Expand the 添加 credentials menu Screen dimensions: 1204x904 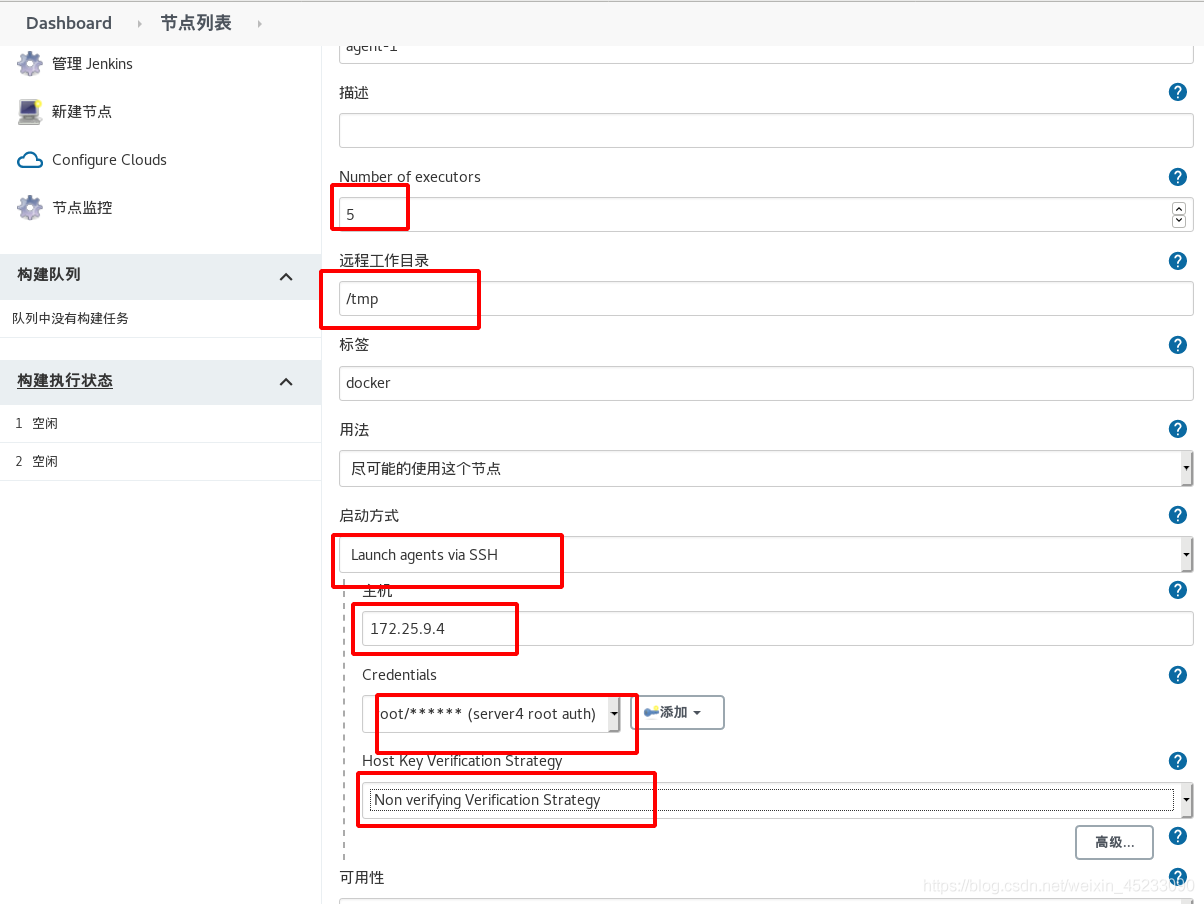pos(677,713)
